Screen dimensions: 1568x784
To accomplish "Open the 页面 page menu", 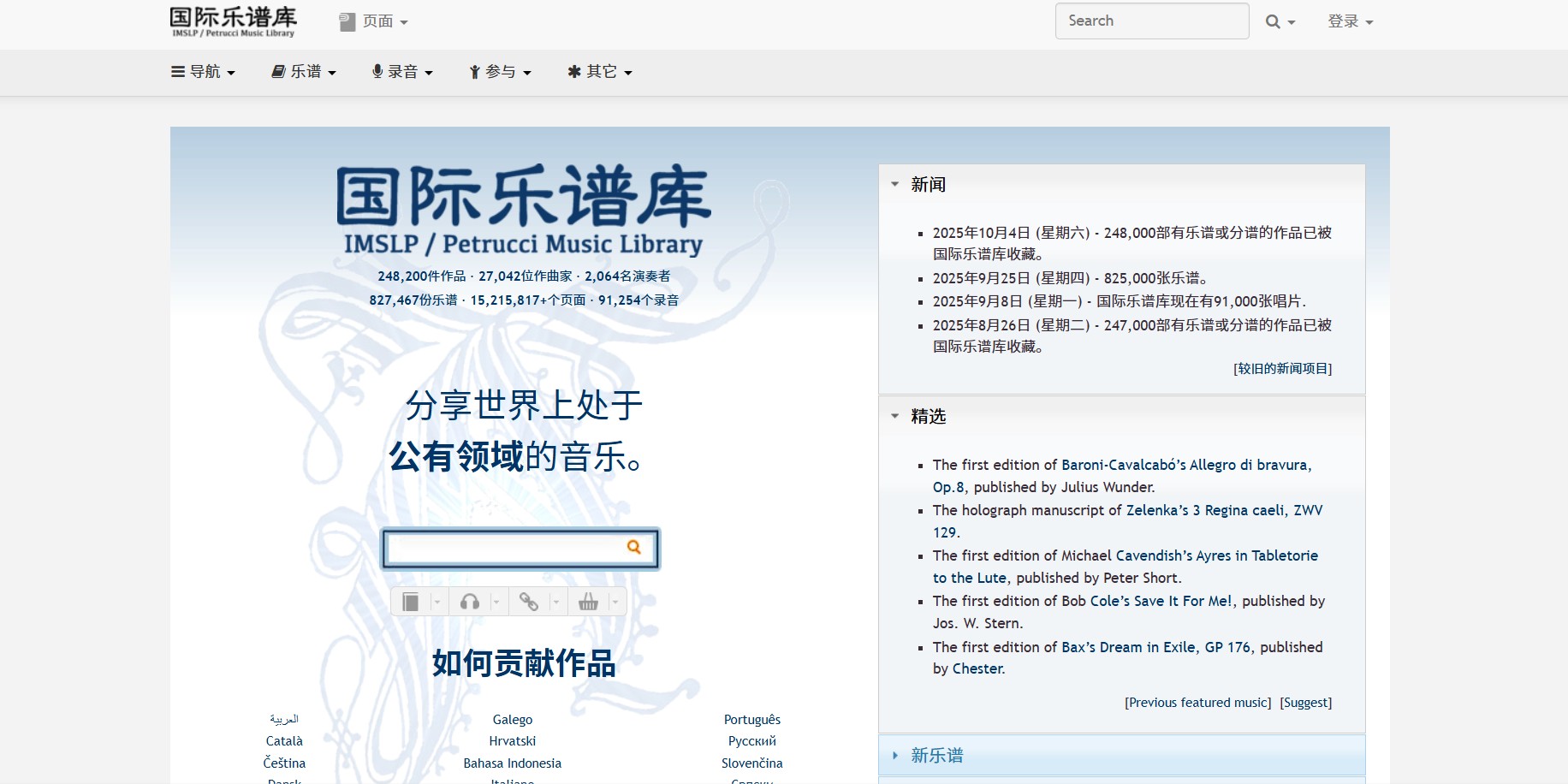I will click(x=374, y=21).
